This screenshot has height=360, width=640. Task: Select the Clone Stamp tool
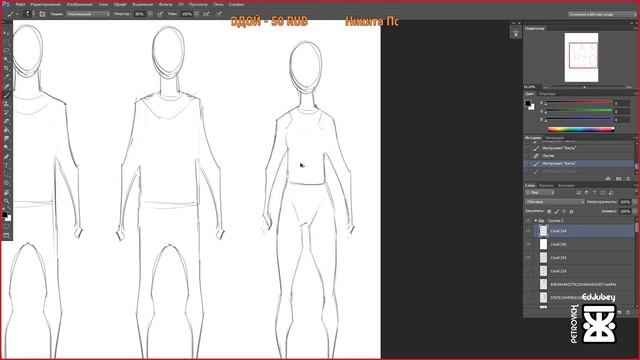[x=7, y=104]
